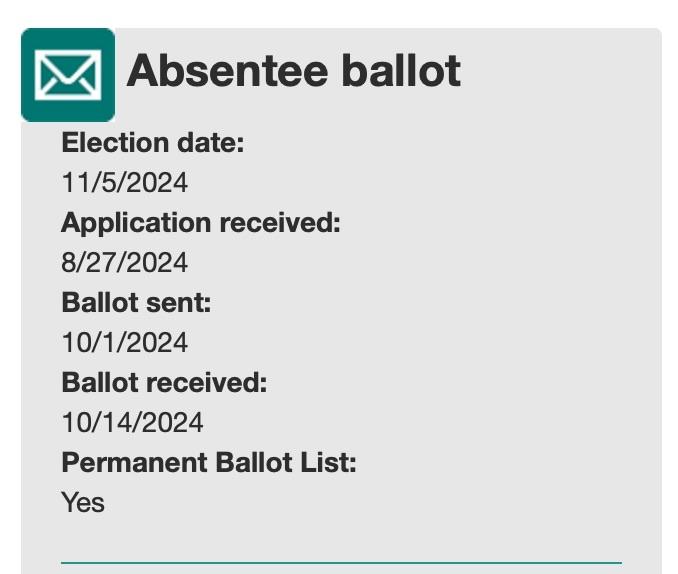Select the Ballot received label
The image size is (678, 574).
click(x=164, y=382)
